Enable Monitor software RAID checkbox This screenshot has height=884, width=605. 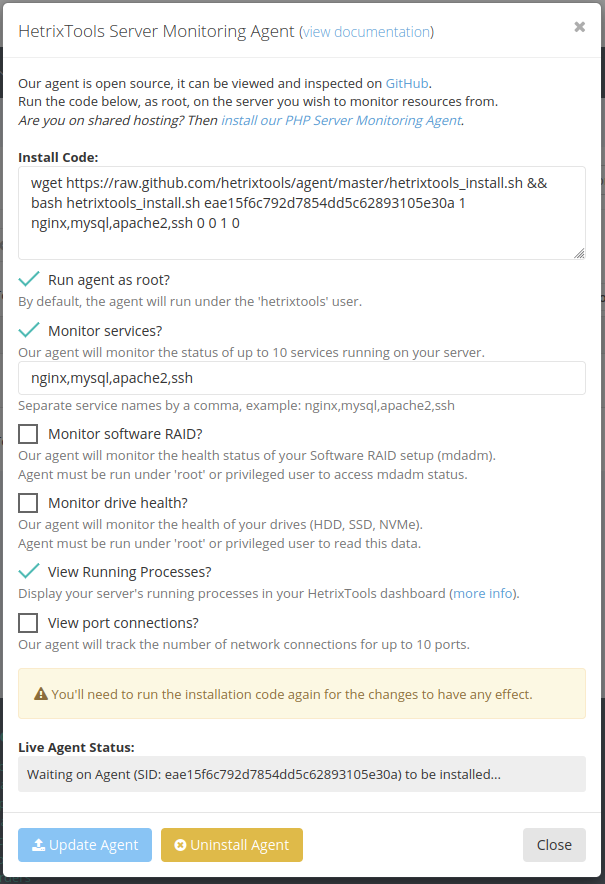[28, 434]
